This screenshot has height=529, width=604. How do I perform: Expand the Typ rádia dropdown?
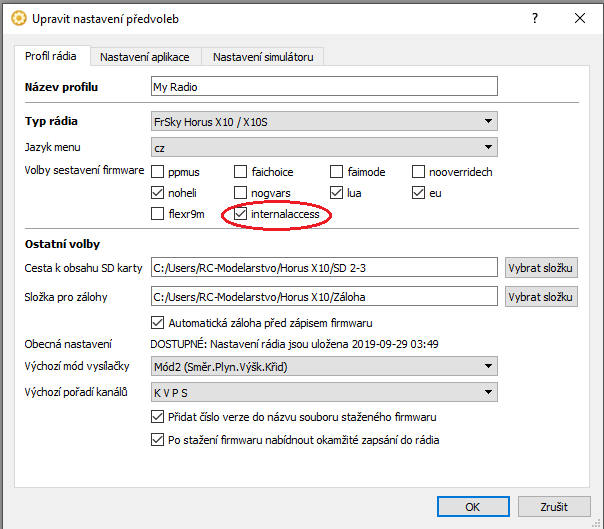click(x=323, y=122)
